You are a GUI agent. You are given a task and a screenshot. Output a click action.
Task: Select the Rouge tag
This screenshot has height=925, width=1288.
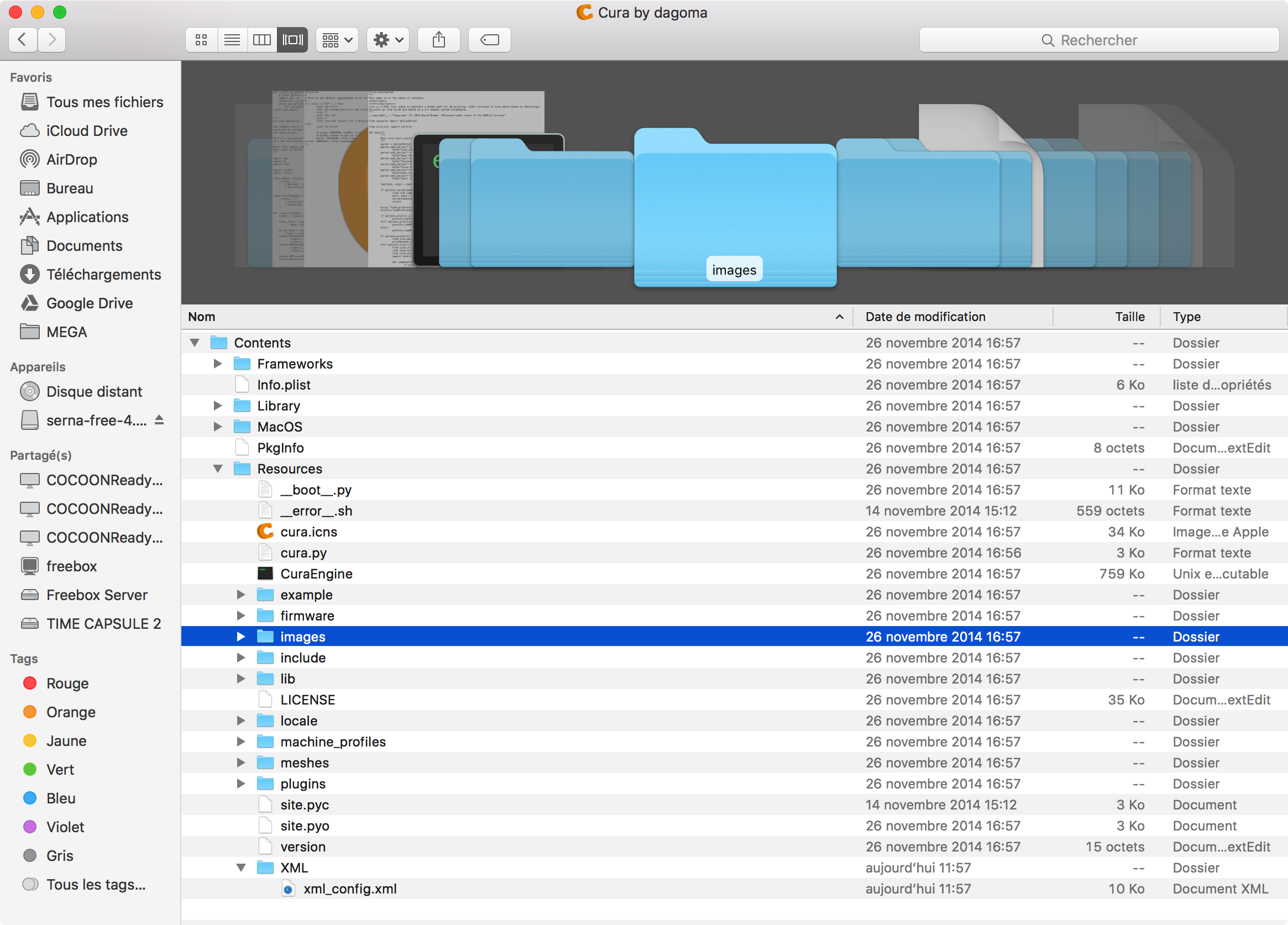[x=56, y=684]
